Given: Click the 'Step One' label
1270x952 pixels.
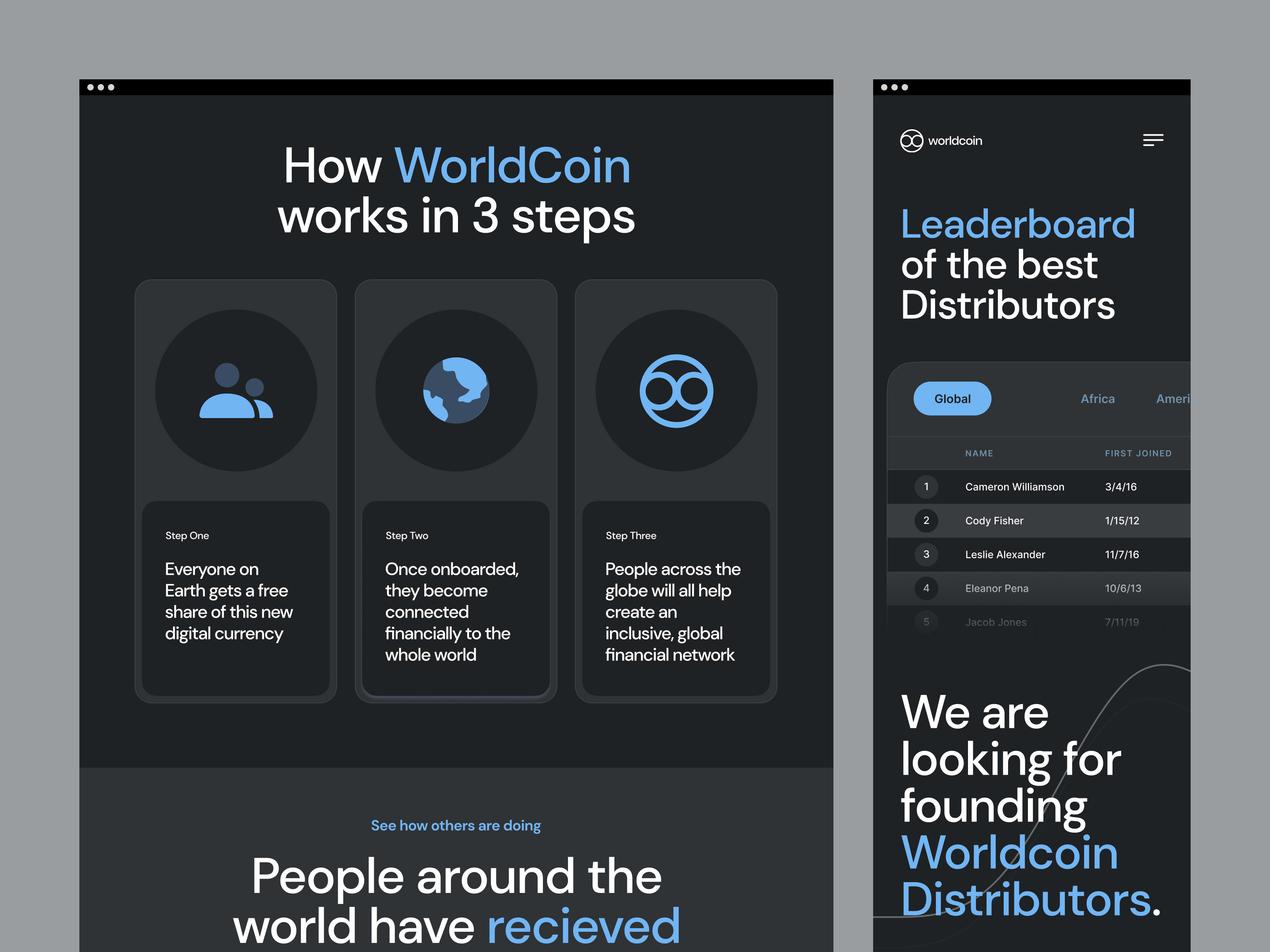Looking at the screenshot, I should (x=187, y=535).
